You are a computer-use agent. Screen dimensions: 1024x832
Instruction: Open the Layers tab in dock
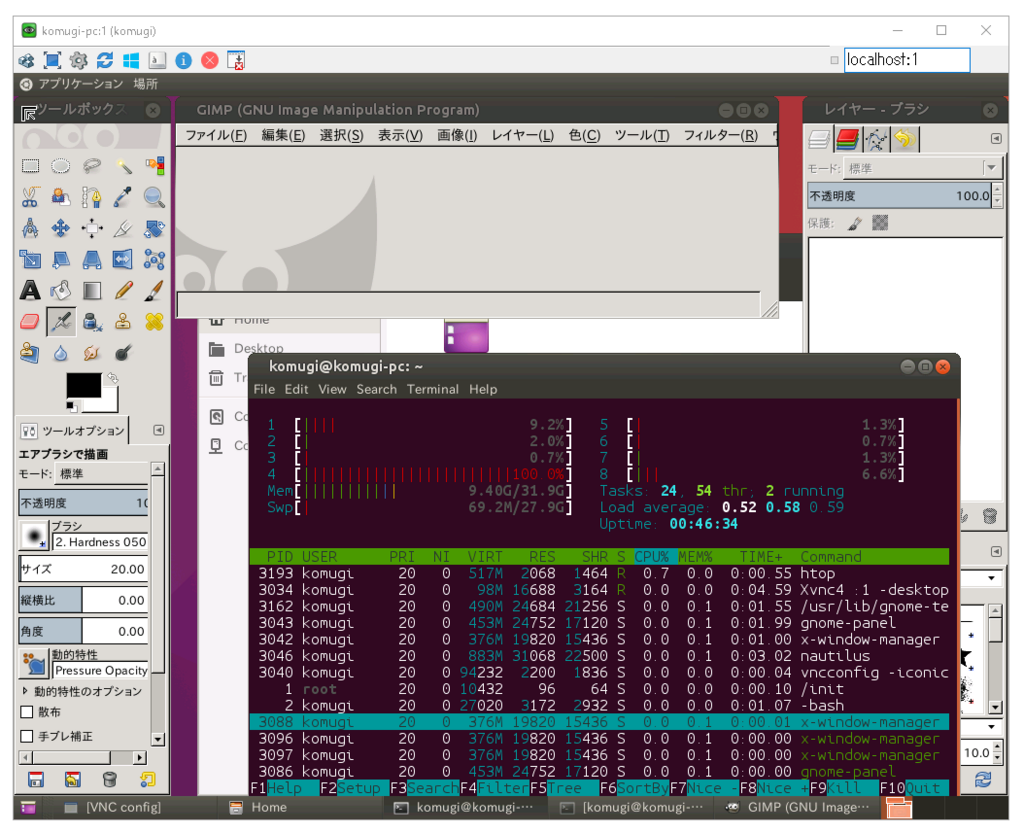coord(819,138)
